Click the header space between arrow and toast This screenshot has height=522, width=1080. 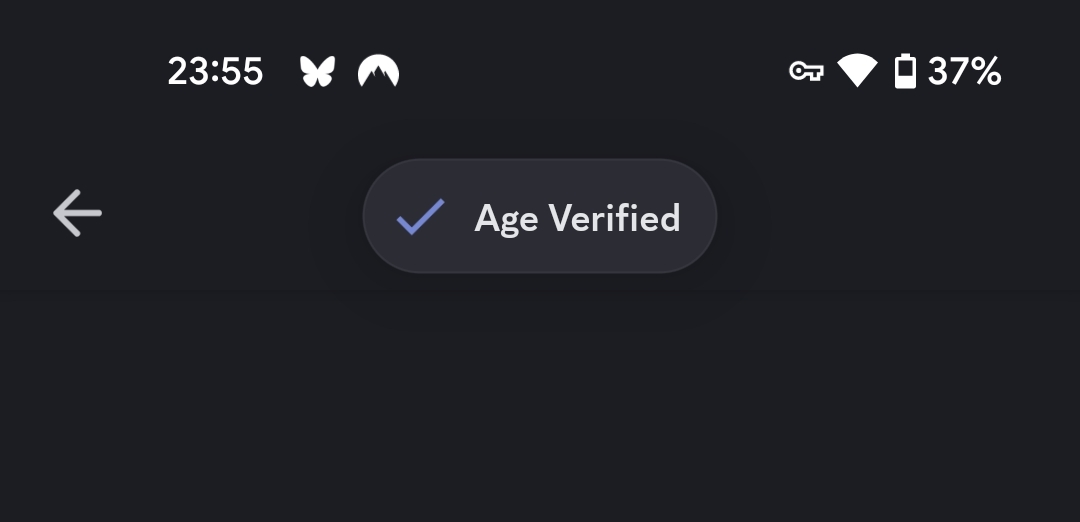click(230, 215)
